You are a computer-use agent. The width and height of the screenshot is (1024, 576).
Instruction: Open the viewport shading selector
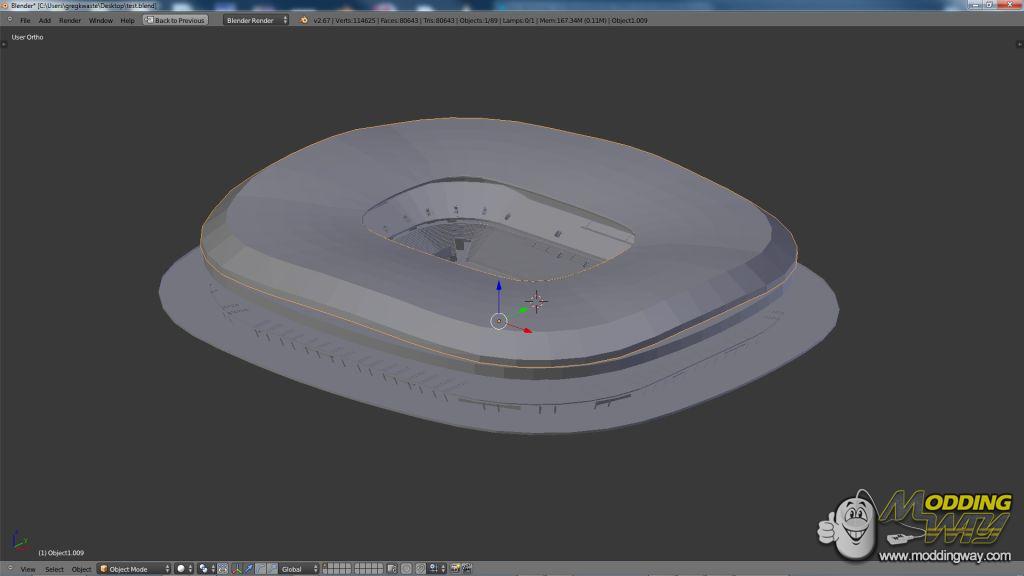click(x=184, y=569)
